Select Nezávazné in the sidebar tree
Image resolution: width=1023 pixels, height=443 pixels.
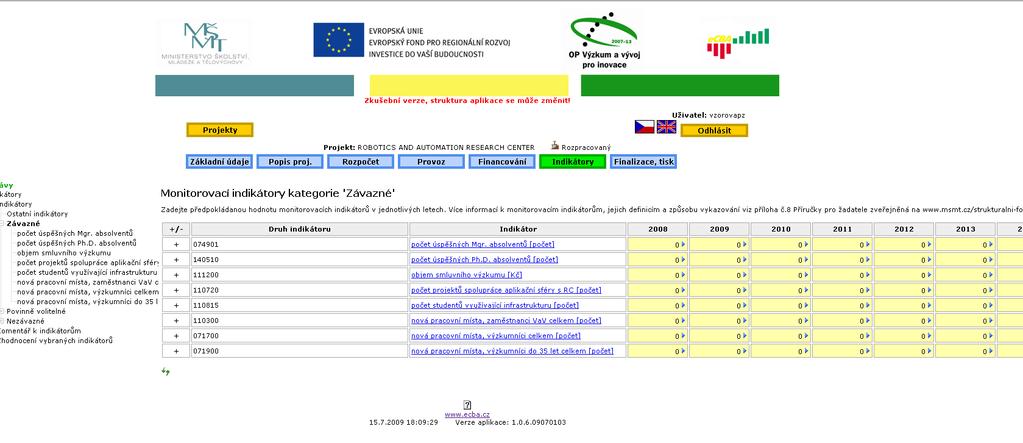tap(25, 321)
